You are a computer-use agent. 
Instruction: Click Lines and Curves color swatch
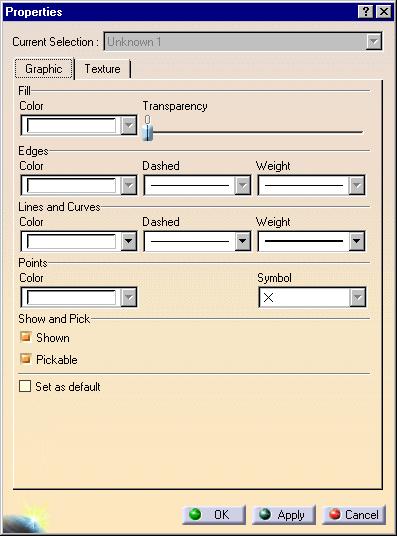71,241
